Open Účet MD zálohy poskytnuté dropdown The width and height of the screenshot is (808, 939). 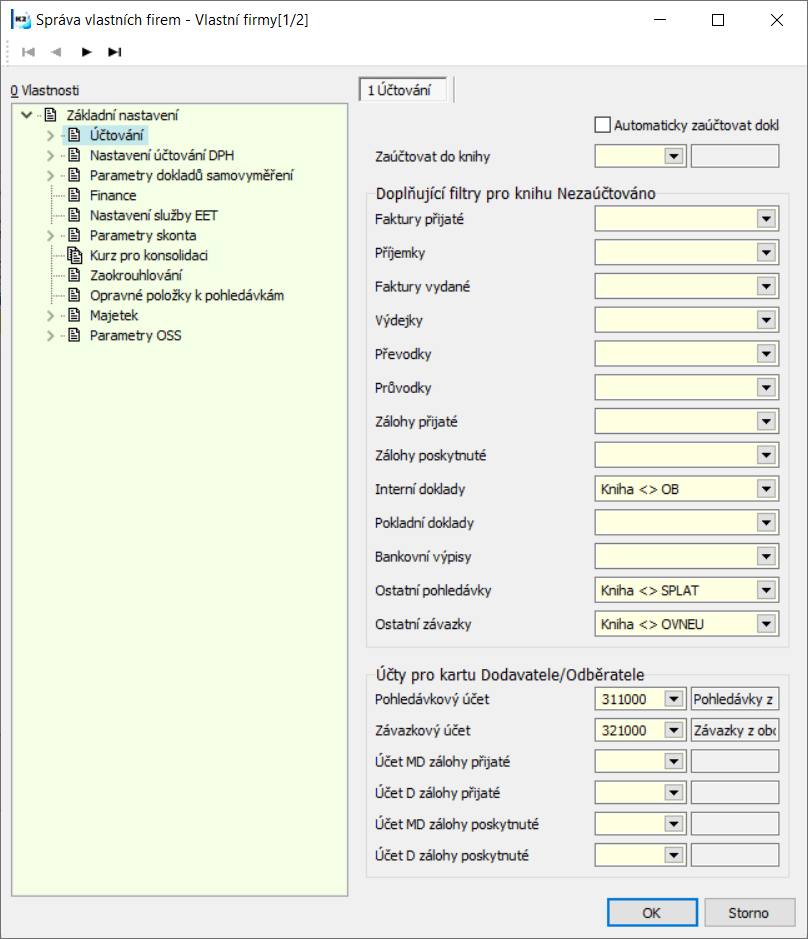pyautogui.click(x=674, y=824)
